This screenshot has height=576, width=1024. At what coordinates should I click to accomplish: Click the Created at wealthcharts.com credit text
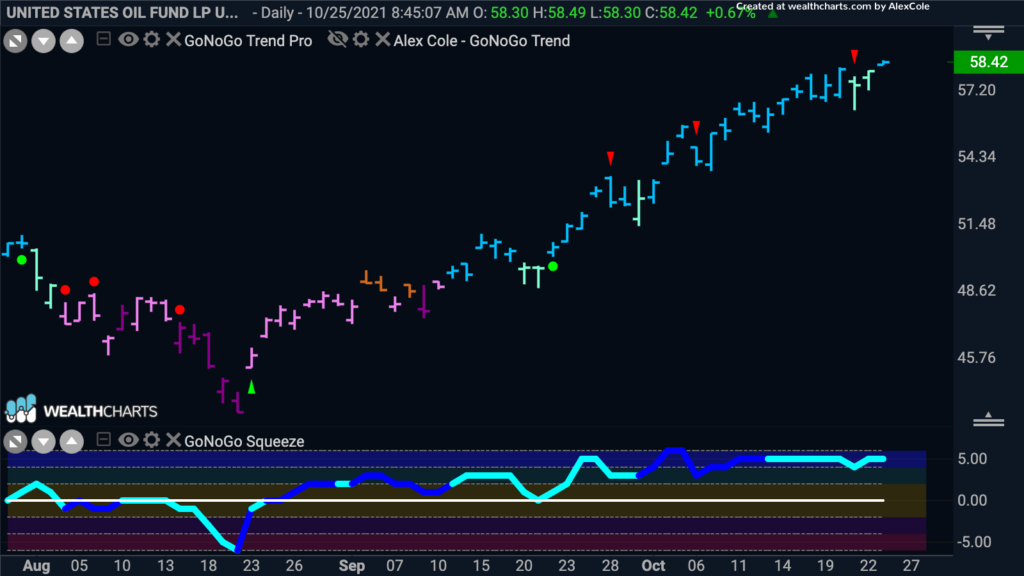[x=833, y=6]
